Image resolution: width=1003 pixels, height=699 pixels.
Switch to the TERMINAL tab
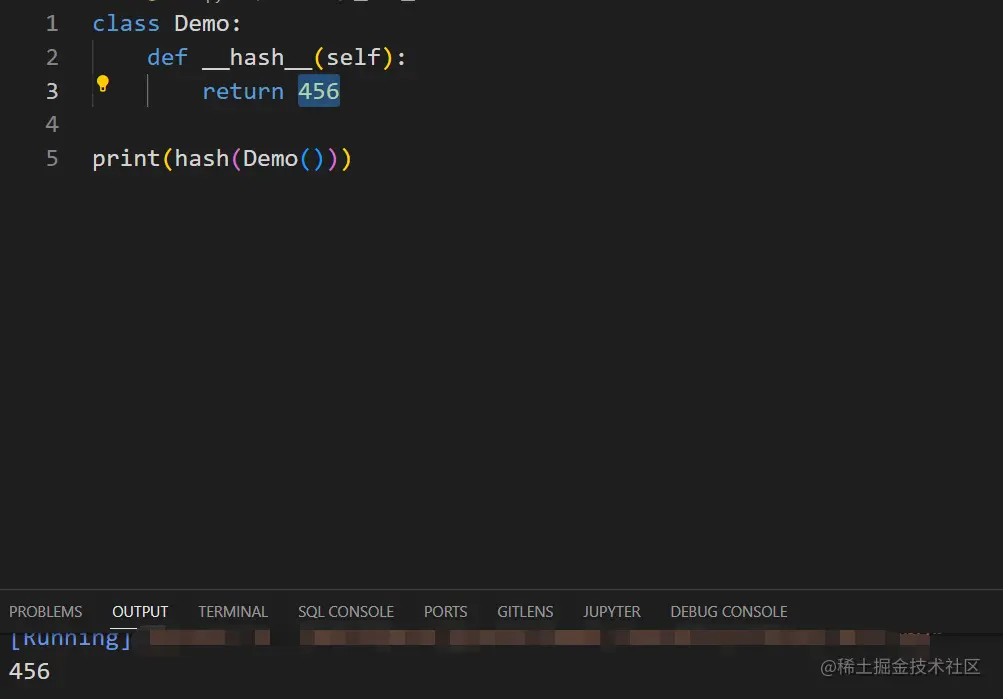click(x=233, y=612)
